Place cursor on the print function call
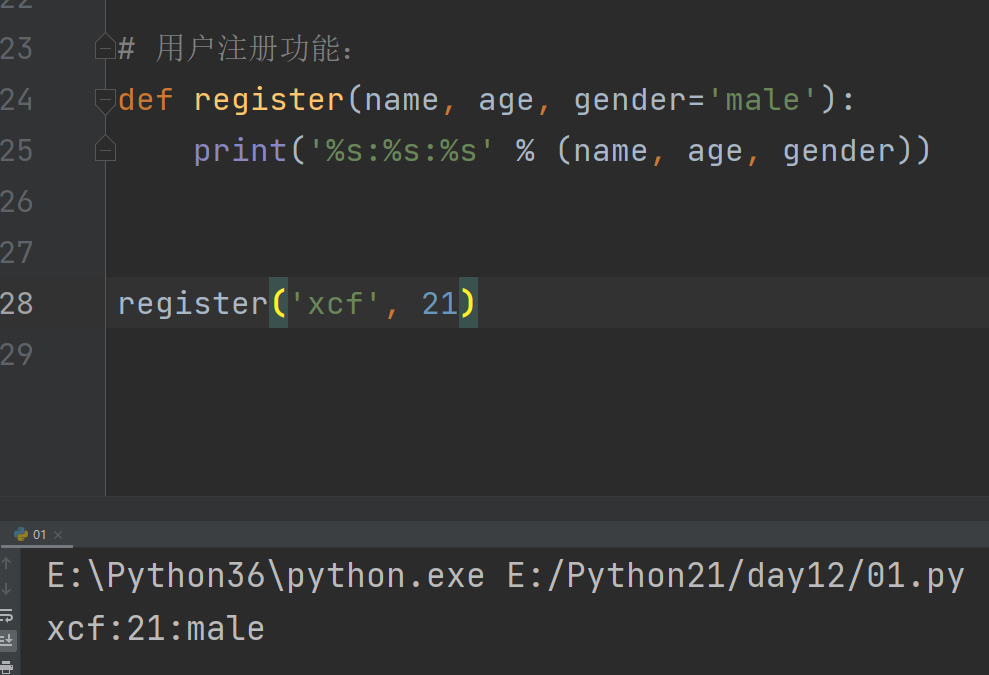 pyautogui.click(x=240, y=151)
